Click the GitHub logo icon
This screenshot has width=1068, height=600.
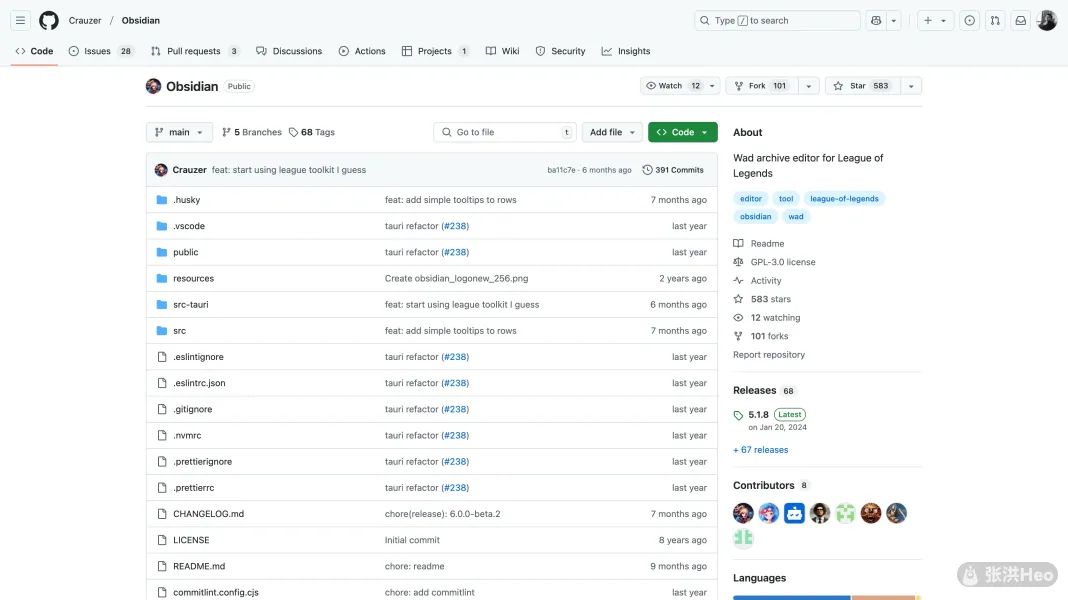point(49,20)
